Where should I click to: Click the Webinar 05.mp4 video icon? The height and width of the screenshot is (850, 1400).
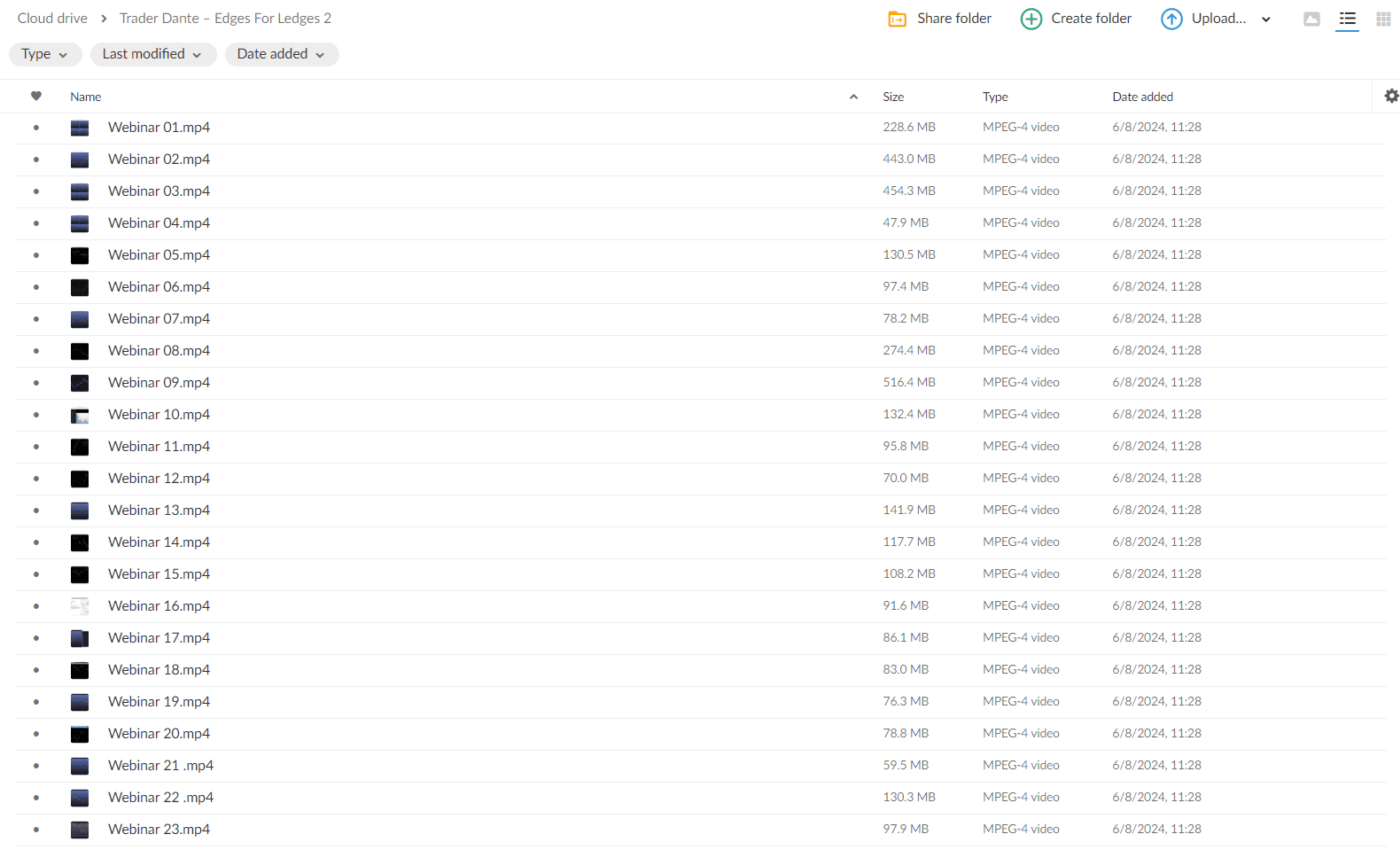80,255
